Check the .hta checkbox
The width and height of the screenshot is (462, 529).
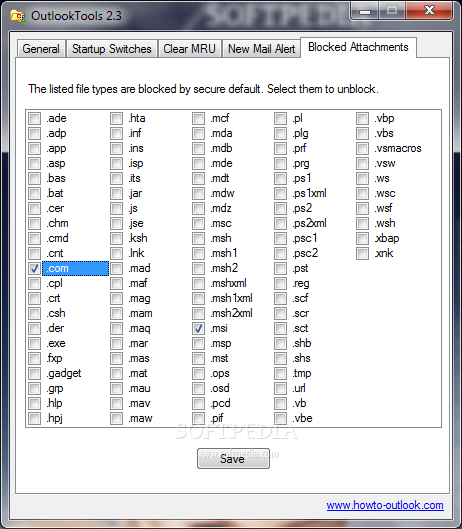pos(116,118)
